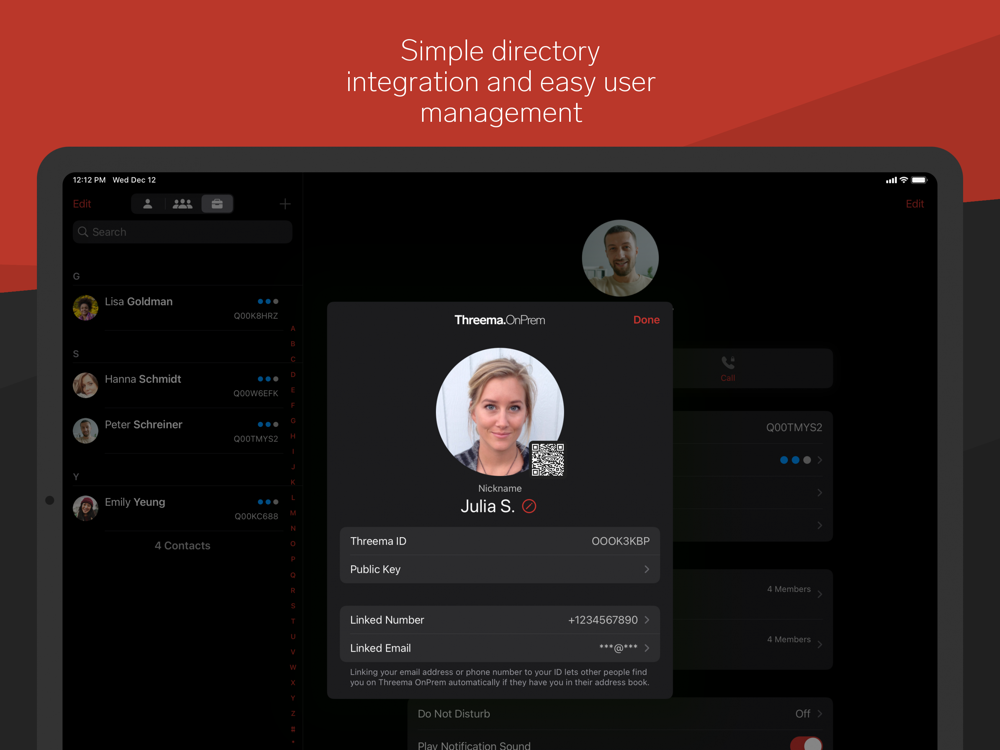Tap Julia S. profile picture
This screenshot has width=1000, height=750.
499,411
